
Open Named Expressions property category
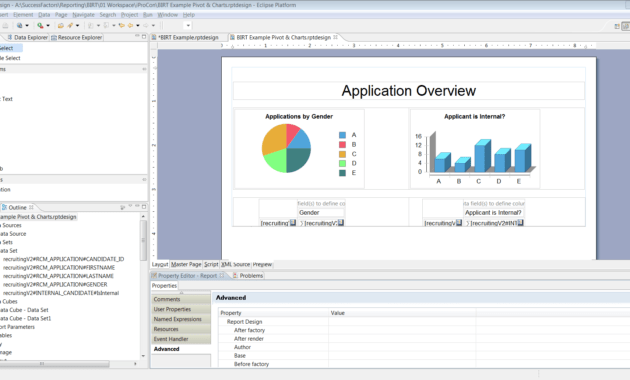[x=181, y=319]
